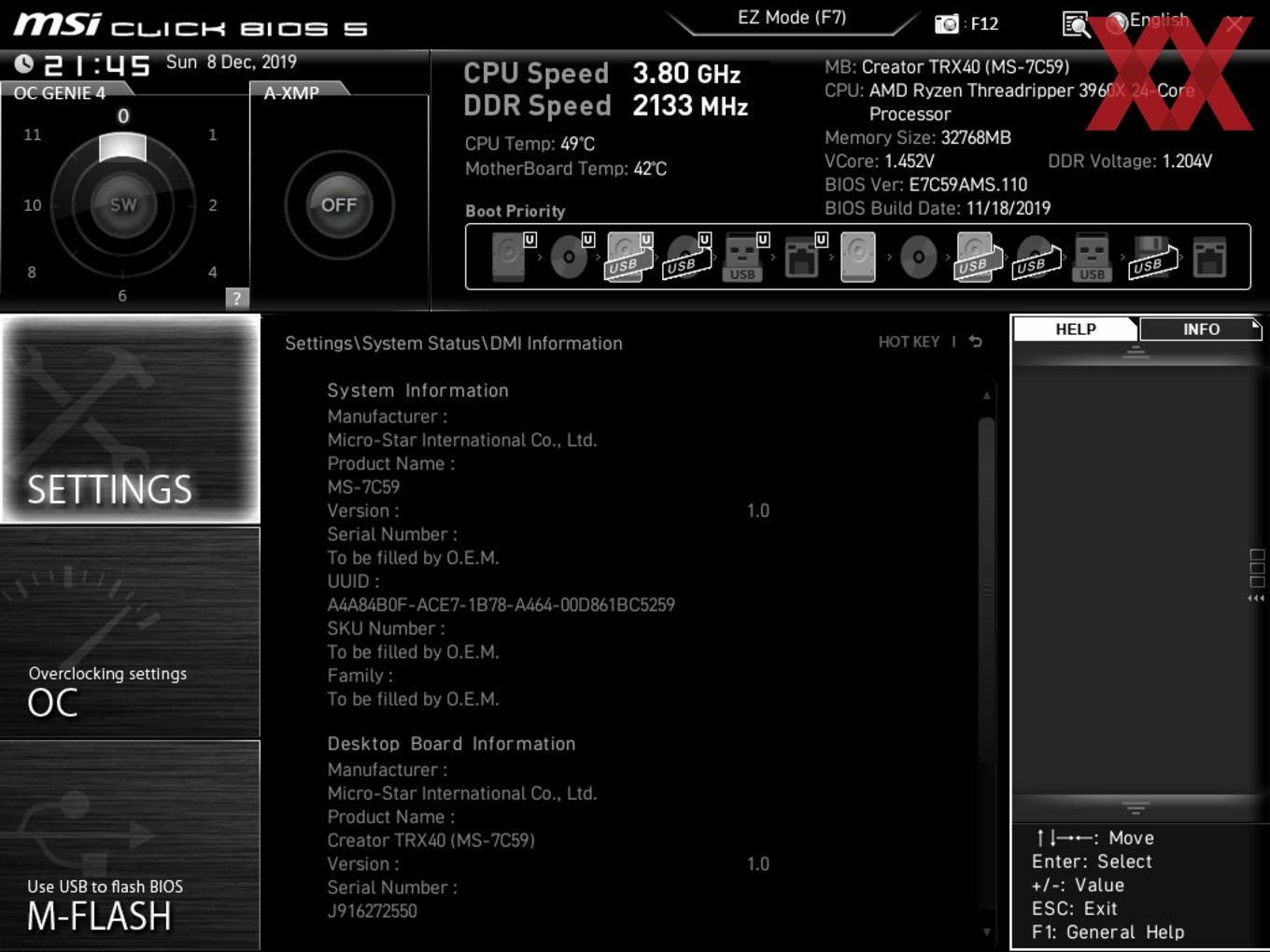
Task: Select the UEFI USB CD/DVD boot device
Action: point(688,257)
